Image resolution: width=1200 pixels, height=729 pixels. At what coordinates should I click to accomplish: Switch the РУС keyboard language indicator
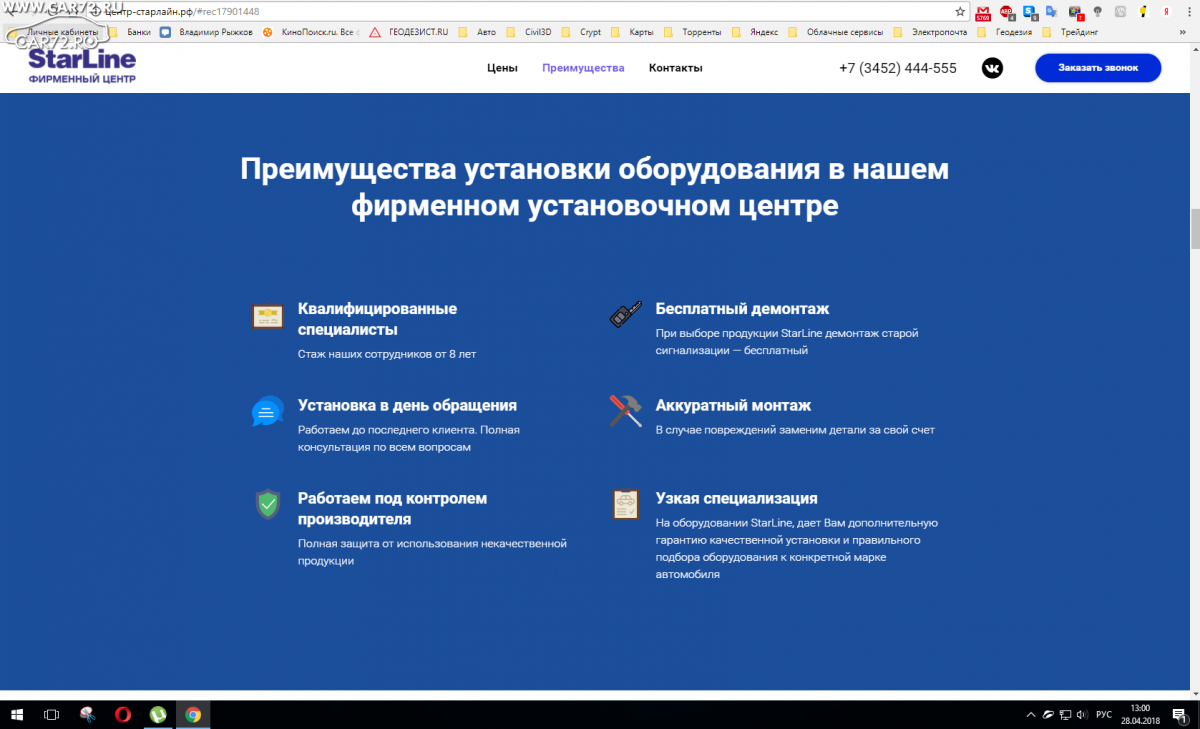(1104, 715)
